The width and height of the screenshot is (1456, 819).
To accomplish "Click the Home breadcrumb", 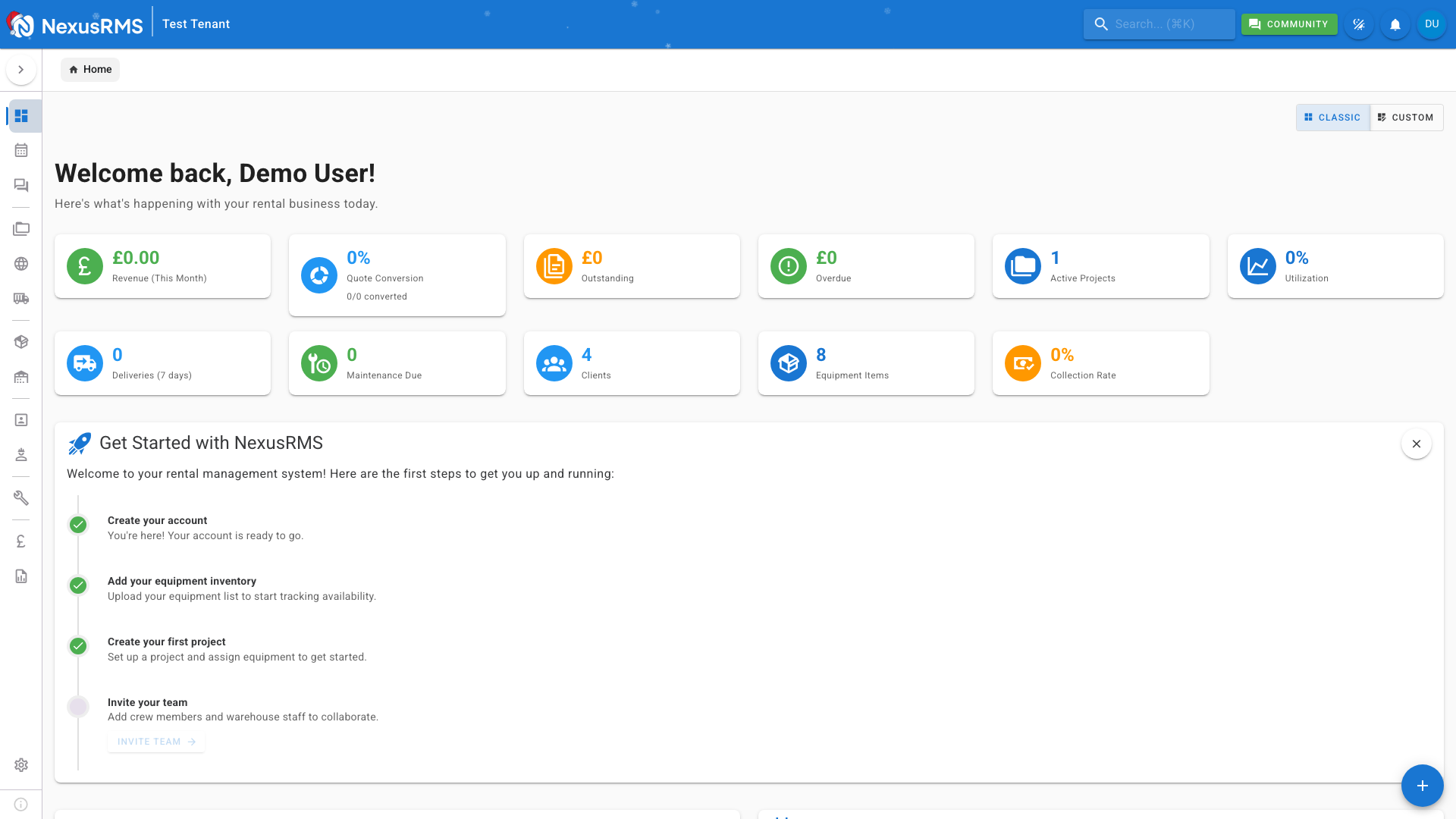I will pyautogui.click(x=90, y=69).
